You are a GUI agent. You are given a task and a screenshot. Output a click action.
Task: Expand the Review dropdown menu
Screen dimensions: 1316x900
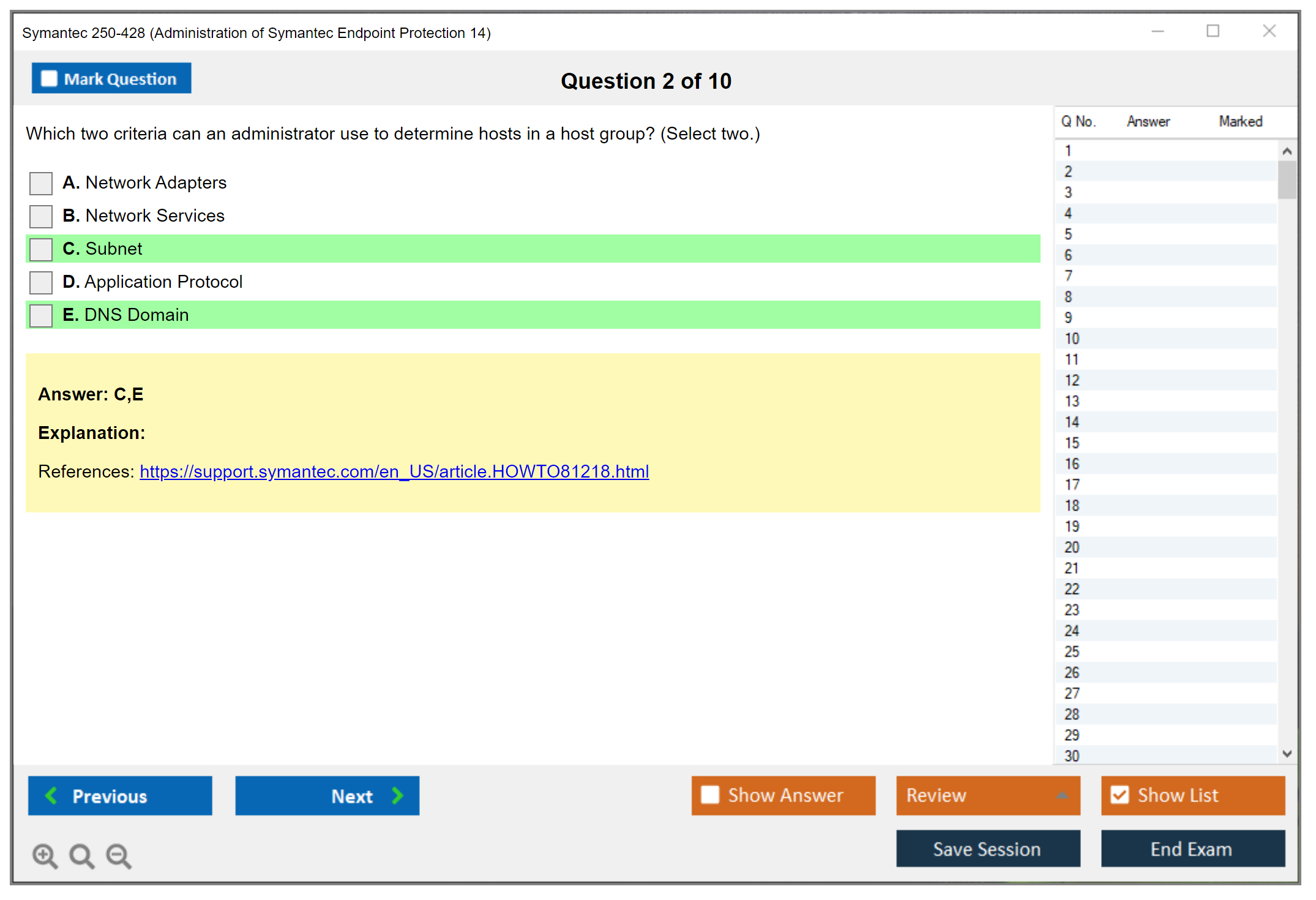(1062, 795)
